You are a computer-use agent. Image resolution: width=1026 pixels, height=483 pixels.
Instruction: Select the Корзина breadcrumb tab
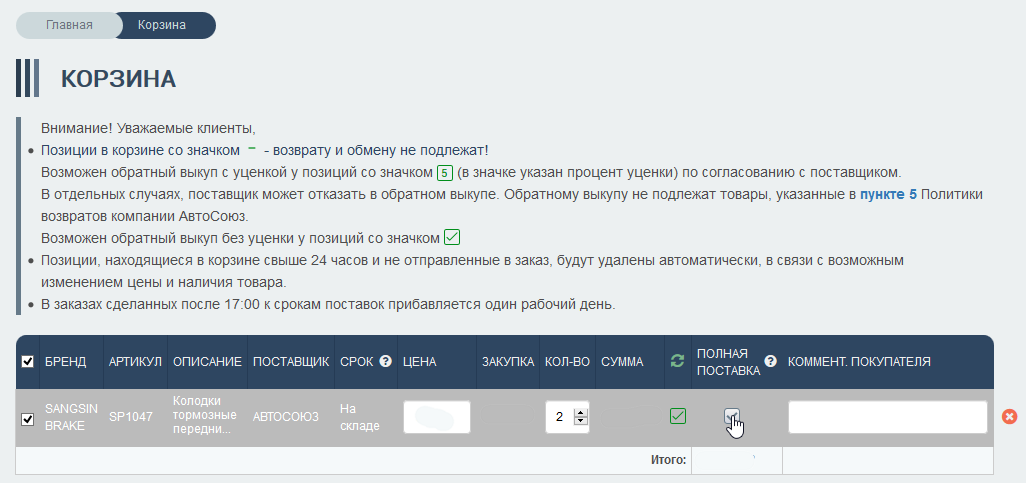(x=161, y=25)
